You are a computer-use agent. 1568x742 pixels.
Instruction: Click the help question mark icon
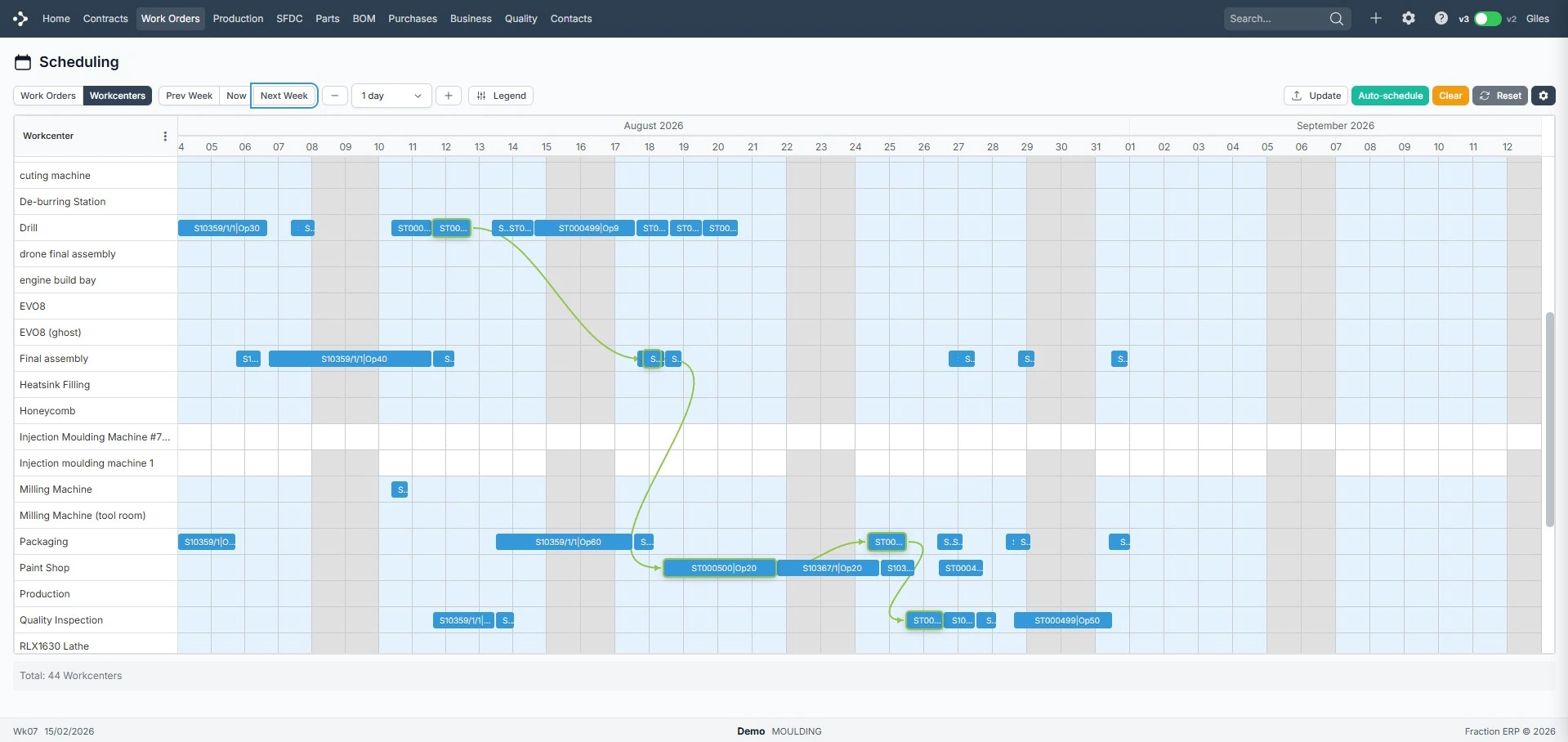pos(1440,18)
